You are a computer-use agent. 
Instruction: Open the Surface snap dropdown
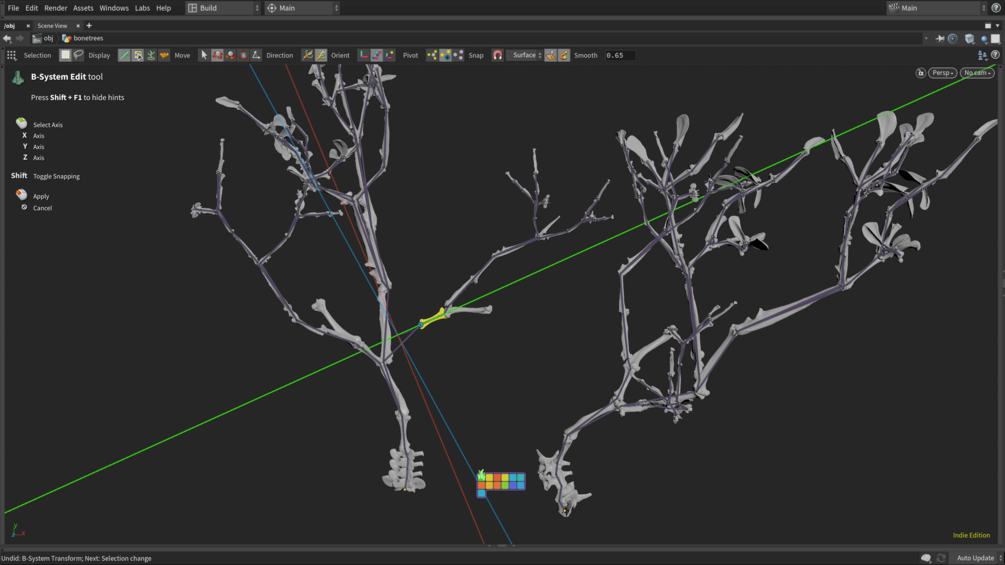tap(524, 56)
